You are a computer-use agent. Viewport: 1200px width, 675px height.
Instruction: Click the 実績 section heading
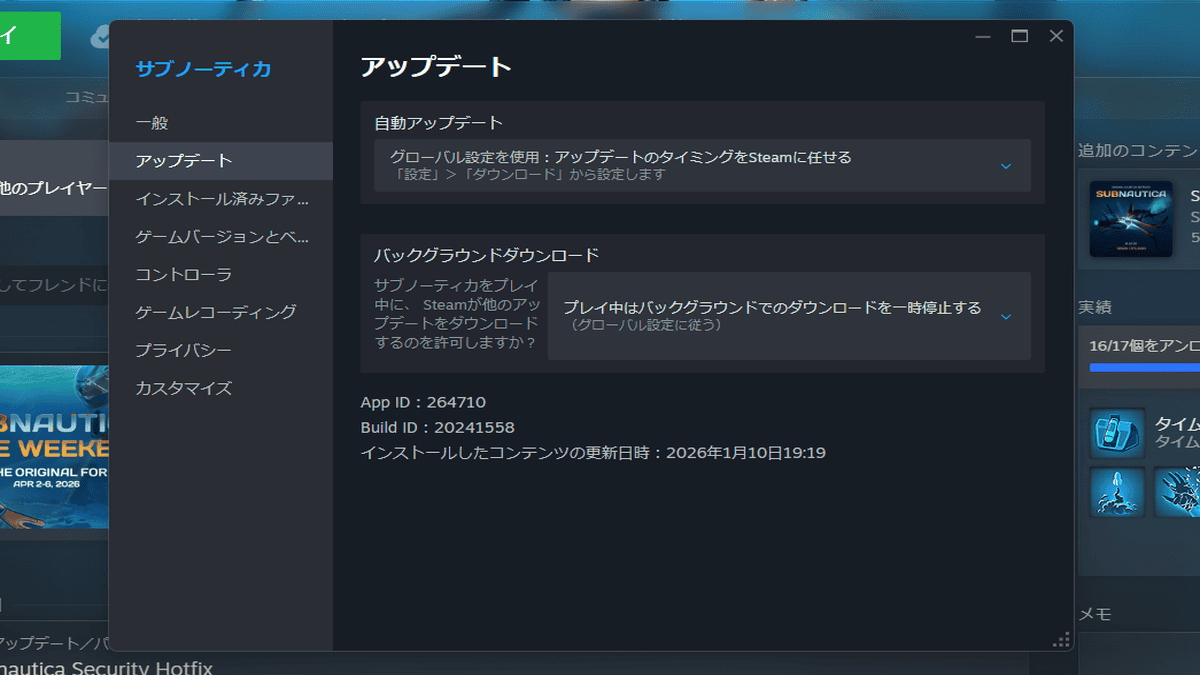coord(1095,307)
